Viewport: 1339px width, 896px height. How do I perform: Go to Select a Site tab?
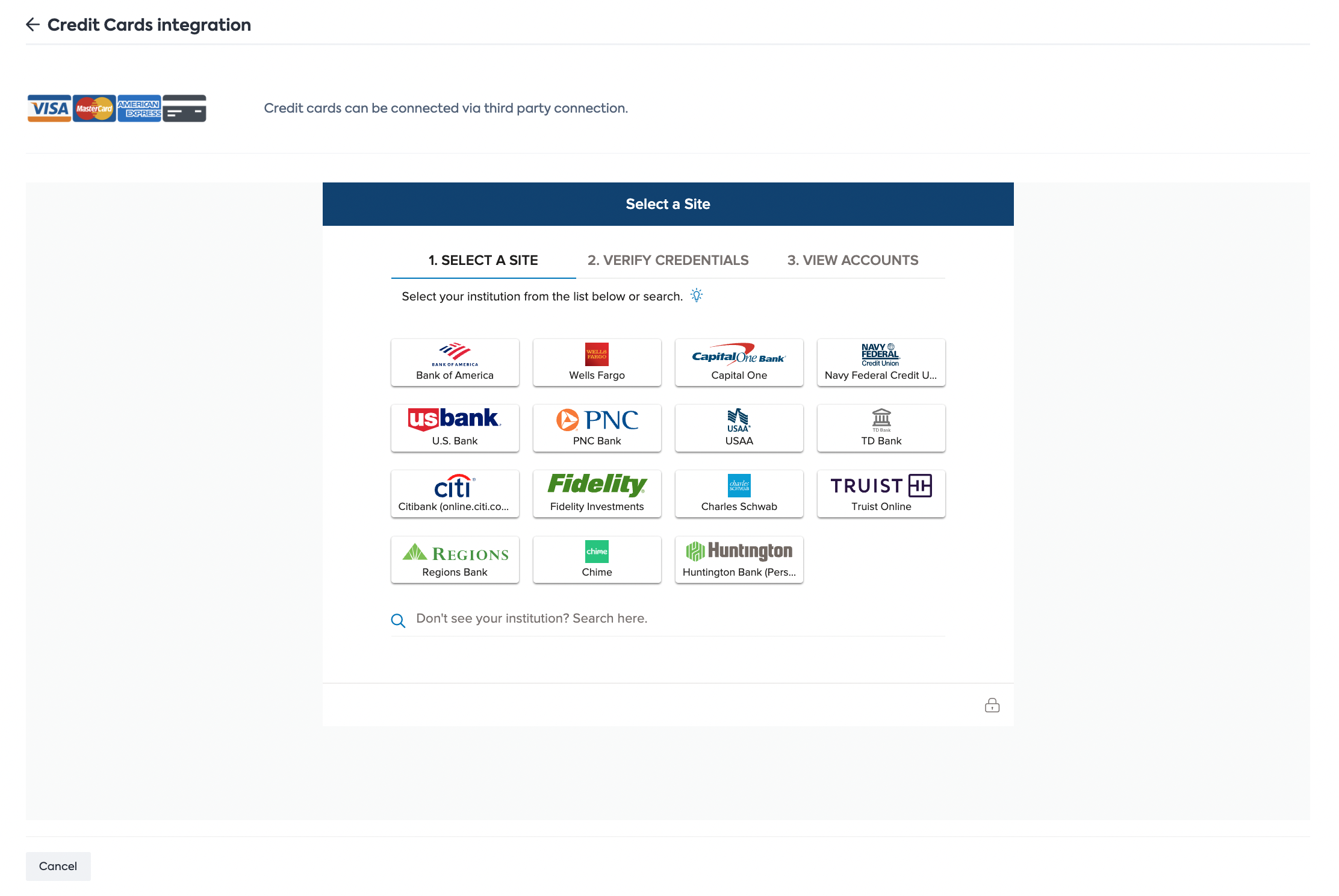pyautogui.click(x=483, y=260)
